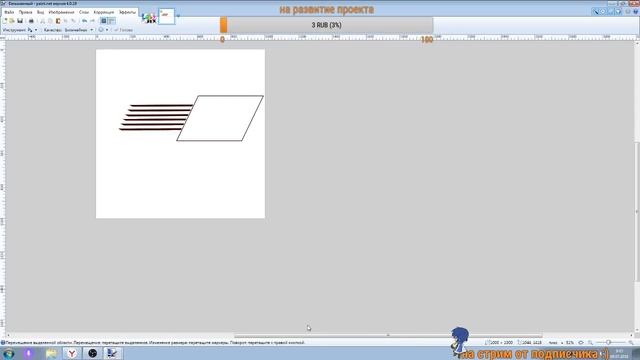
Task: Undo the last action with Undo arrow
Action: click(84, 21)
